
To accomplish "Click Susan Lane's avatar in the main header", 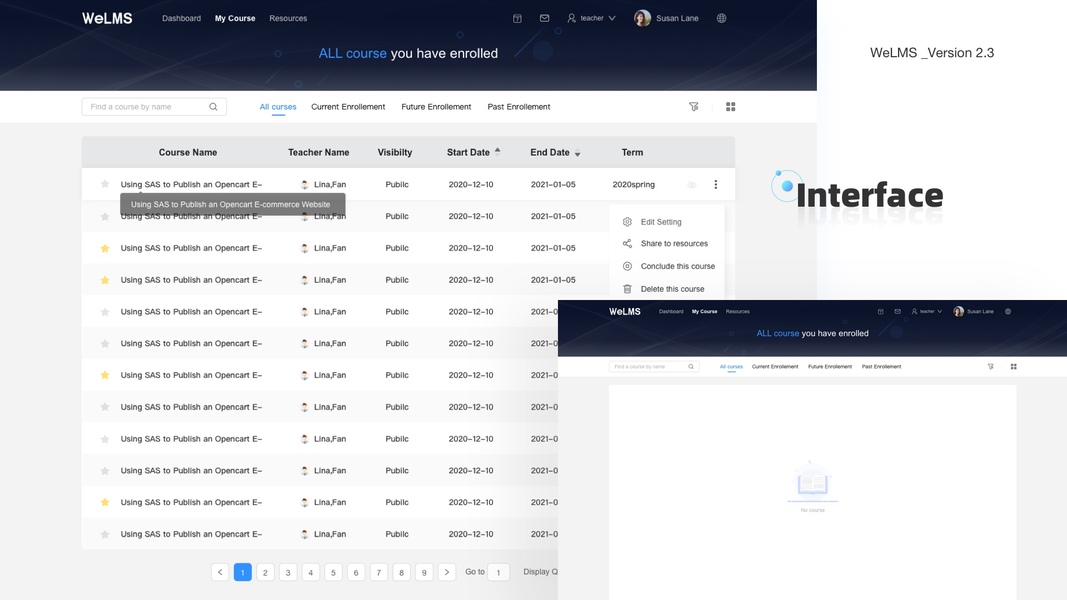I will pyautogui.click(x=642, y=18).
